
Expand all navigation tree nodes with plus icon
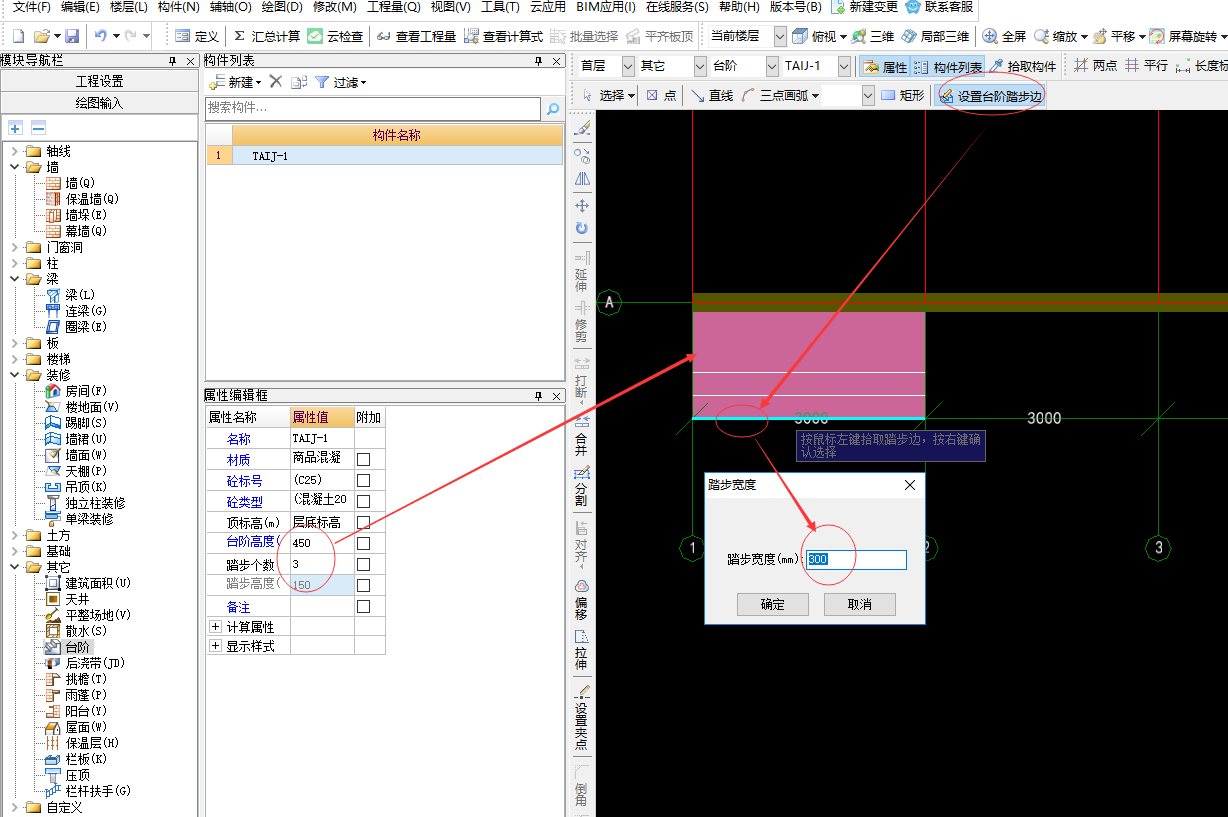[x=15, y=128]
